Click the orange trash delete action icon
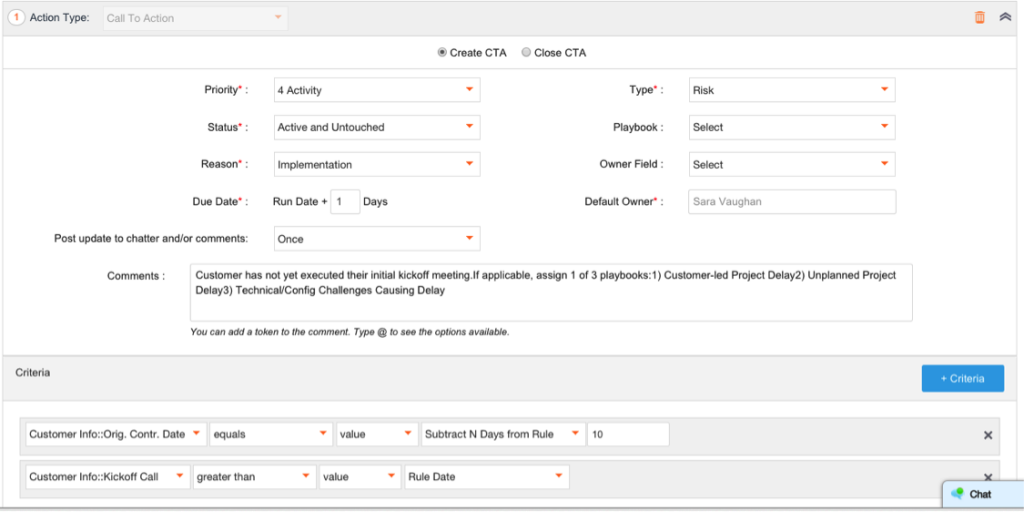 979,18
